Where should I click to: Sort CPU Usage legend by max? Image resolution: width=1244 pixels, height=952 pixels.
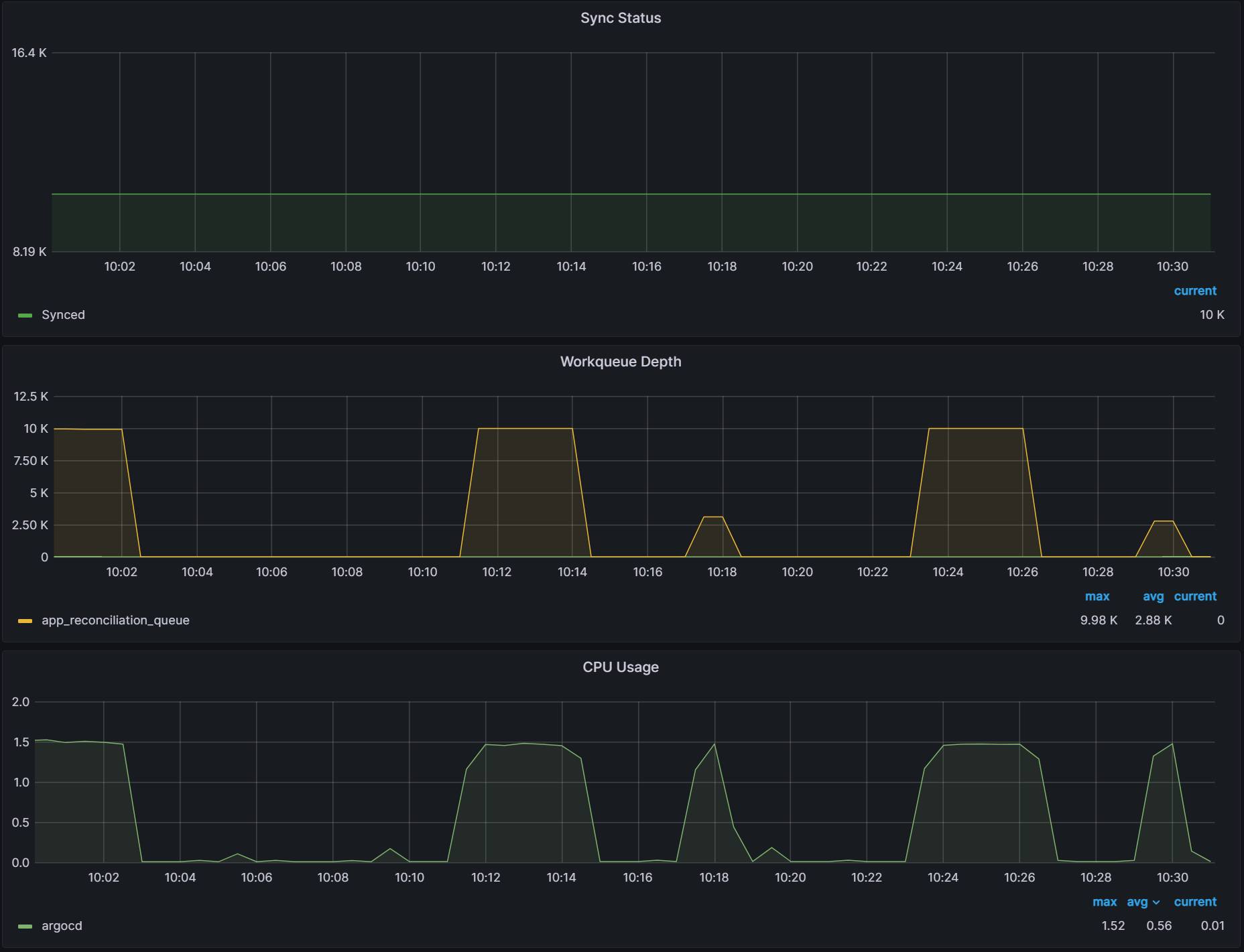[1105, 902]
